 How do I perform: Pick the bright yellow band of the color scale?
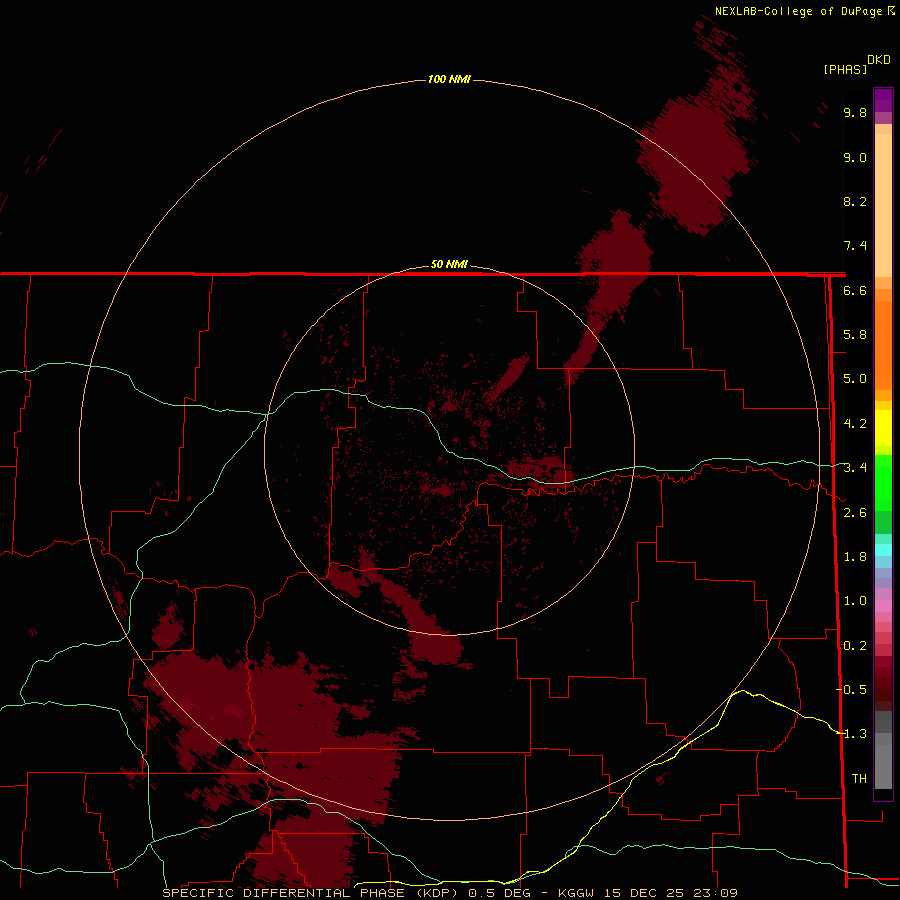coord(883,428)
